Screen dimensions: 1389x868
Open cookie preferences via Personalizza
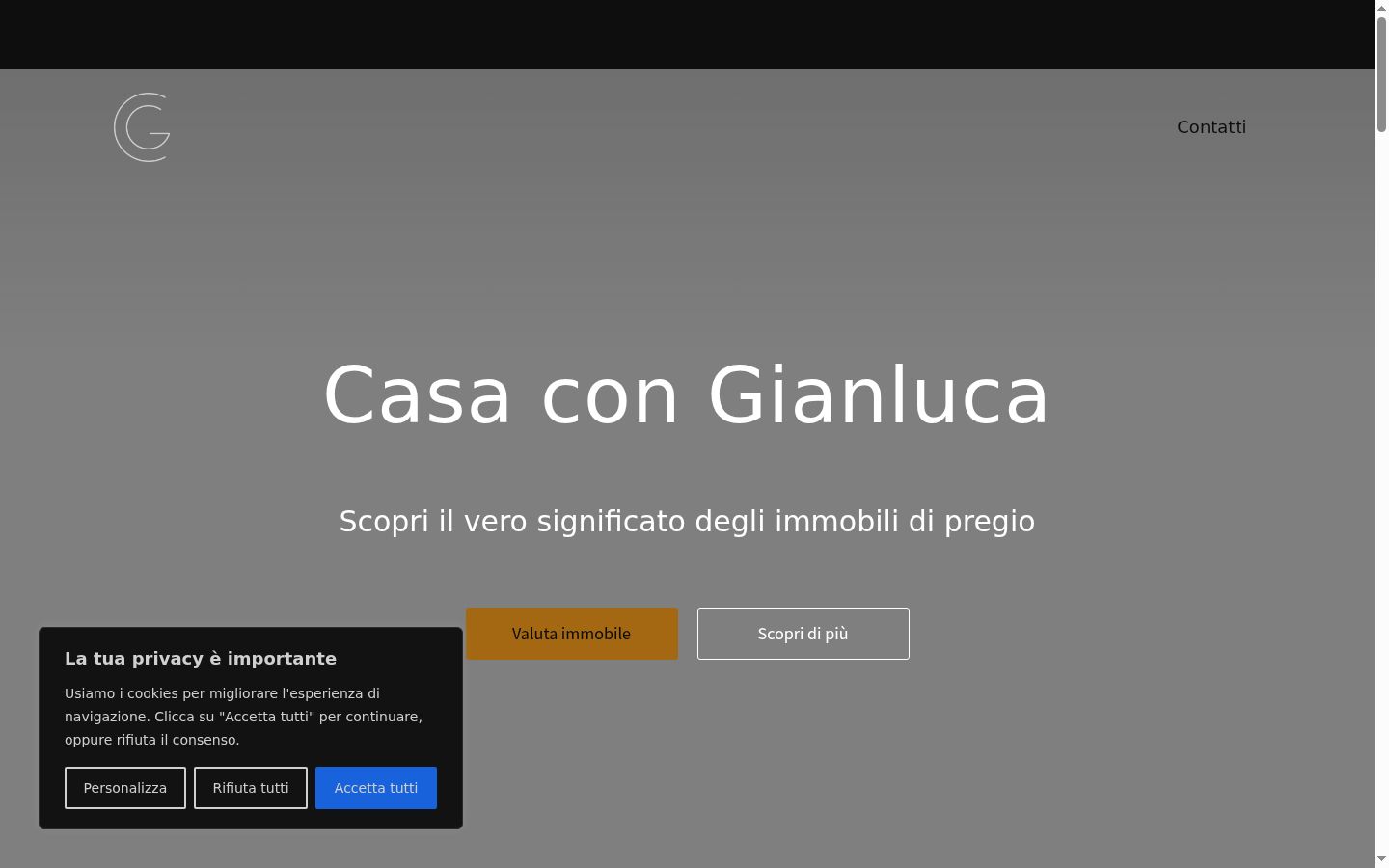pyautogui.click(x=125, y=788)
